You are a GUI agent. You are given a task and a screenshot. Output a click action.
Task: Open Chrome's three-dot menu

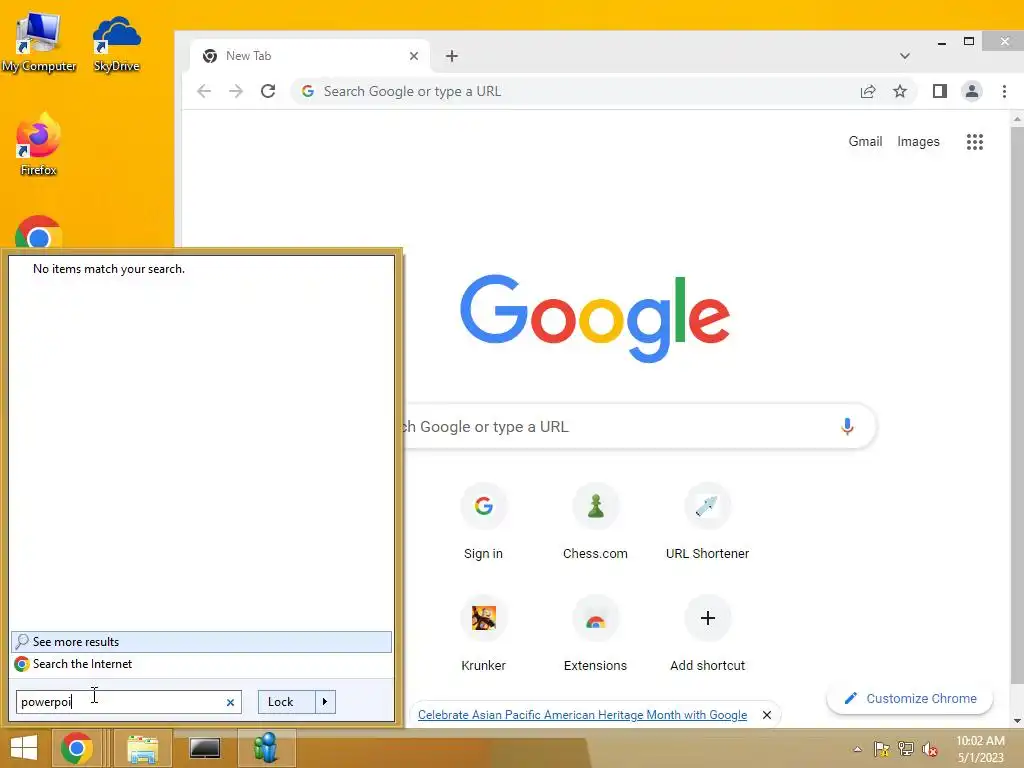pyautogui.click(x=1004, y=91)
